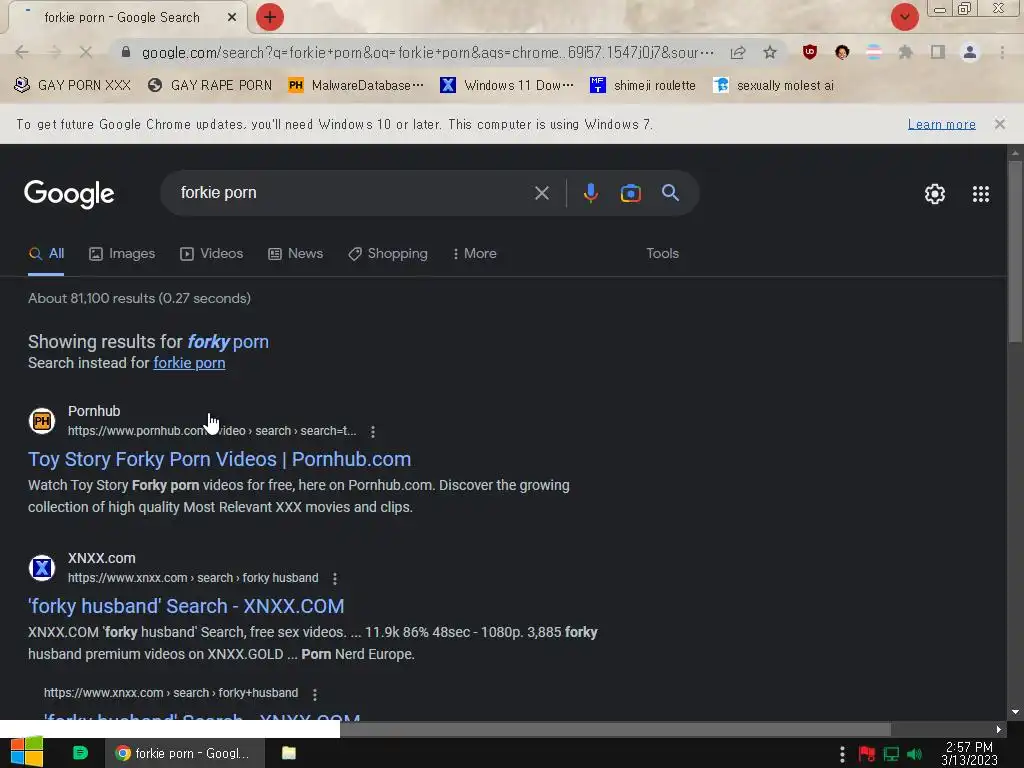
Task: Select the URL in the address bar
Action: 428,52
